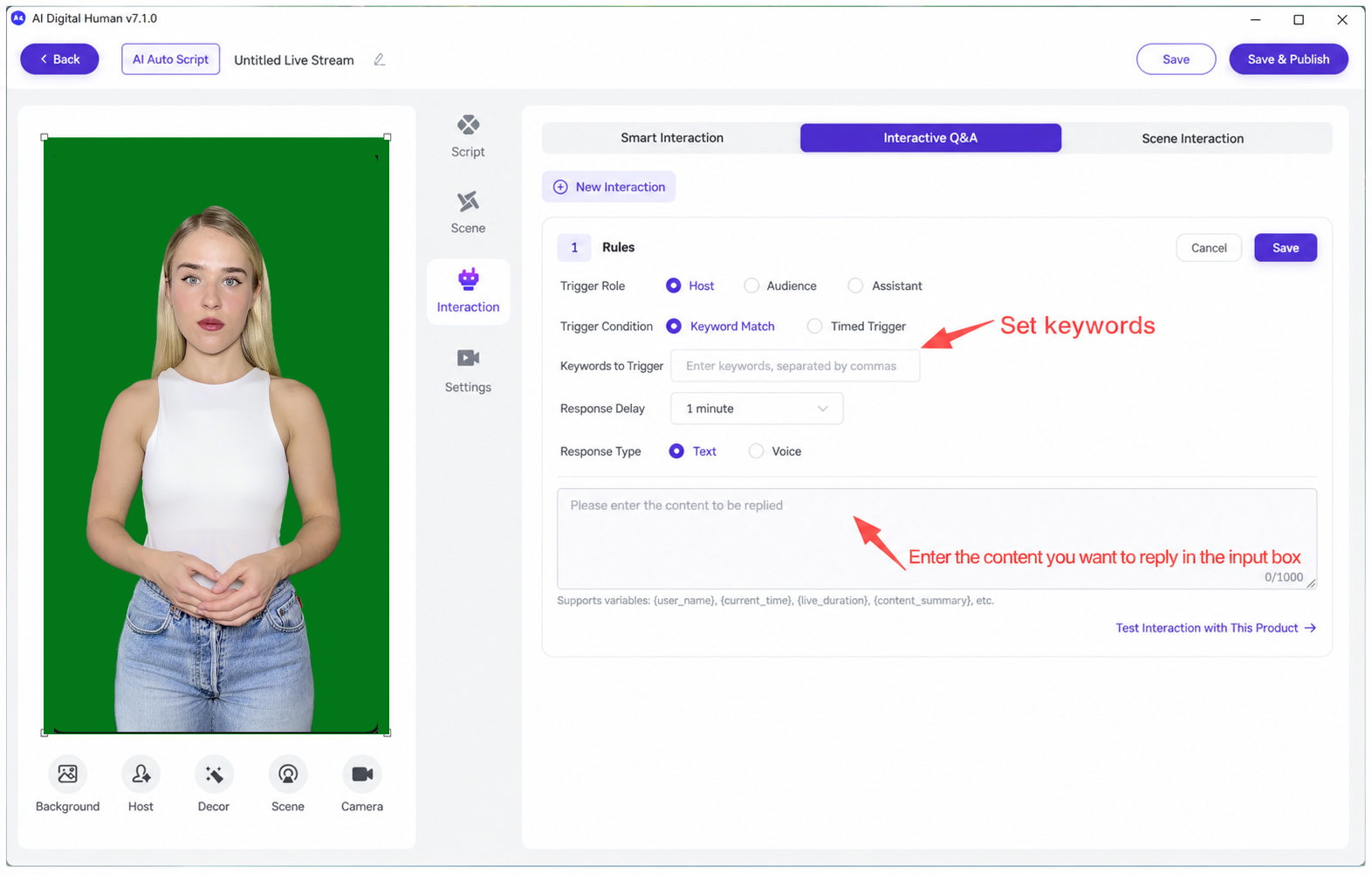This screenshot has height=874, width=1372.
Task: Select Assistant as trigger role
Action: (855, 286)
